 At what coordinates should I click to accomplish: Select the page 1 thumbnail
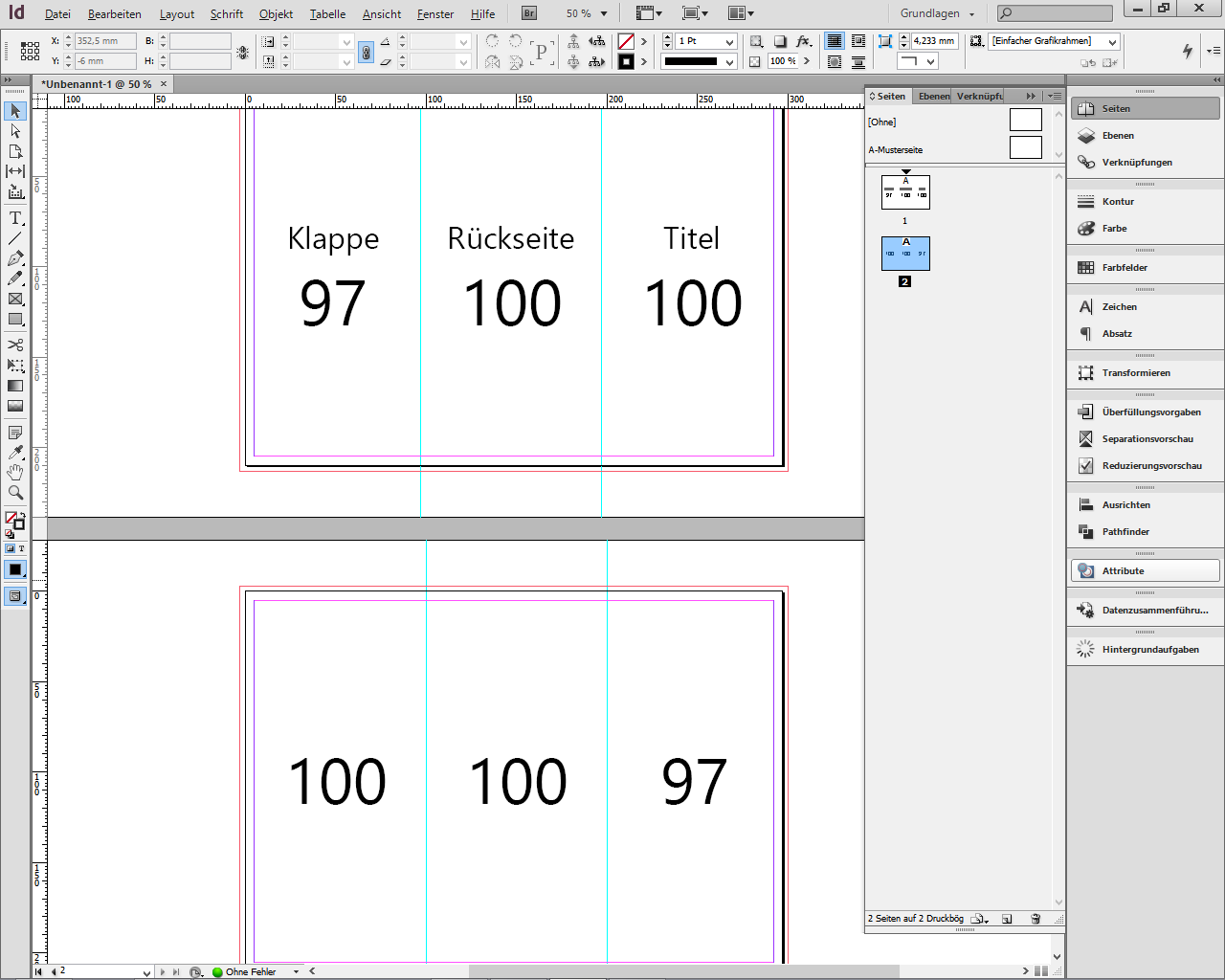coord(905,191)
